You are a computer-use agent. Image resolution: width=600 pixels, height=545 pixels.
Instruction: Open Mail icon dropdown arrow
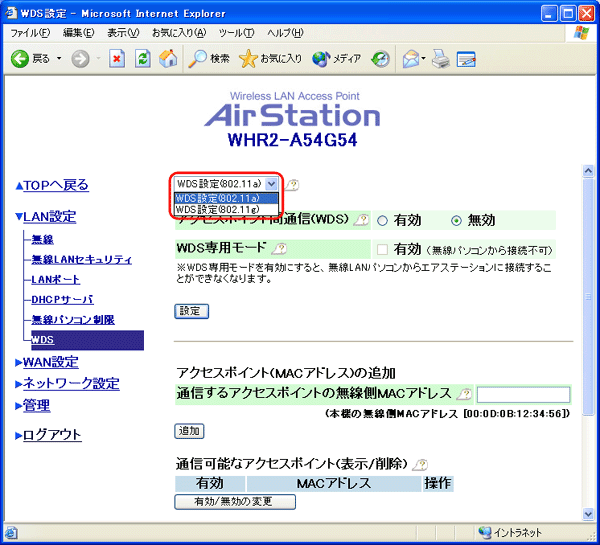click(x=423, y=59)
